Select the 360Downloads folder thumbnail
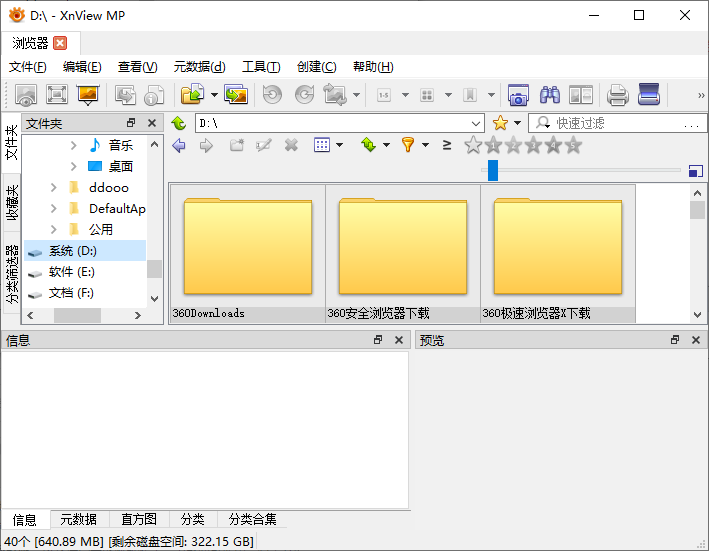Viewport: 709px width, 551px height. click(x=247, y=253)
